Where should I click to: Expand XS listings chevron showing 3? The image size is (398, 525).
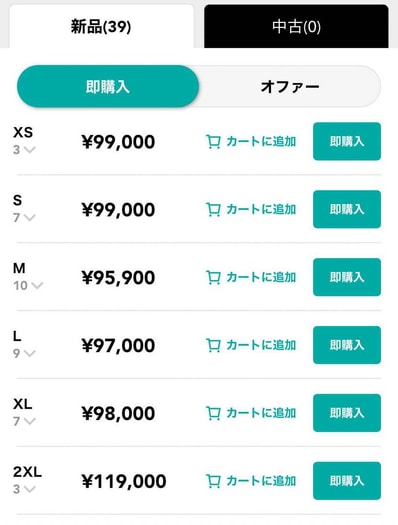pos(30,150)
